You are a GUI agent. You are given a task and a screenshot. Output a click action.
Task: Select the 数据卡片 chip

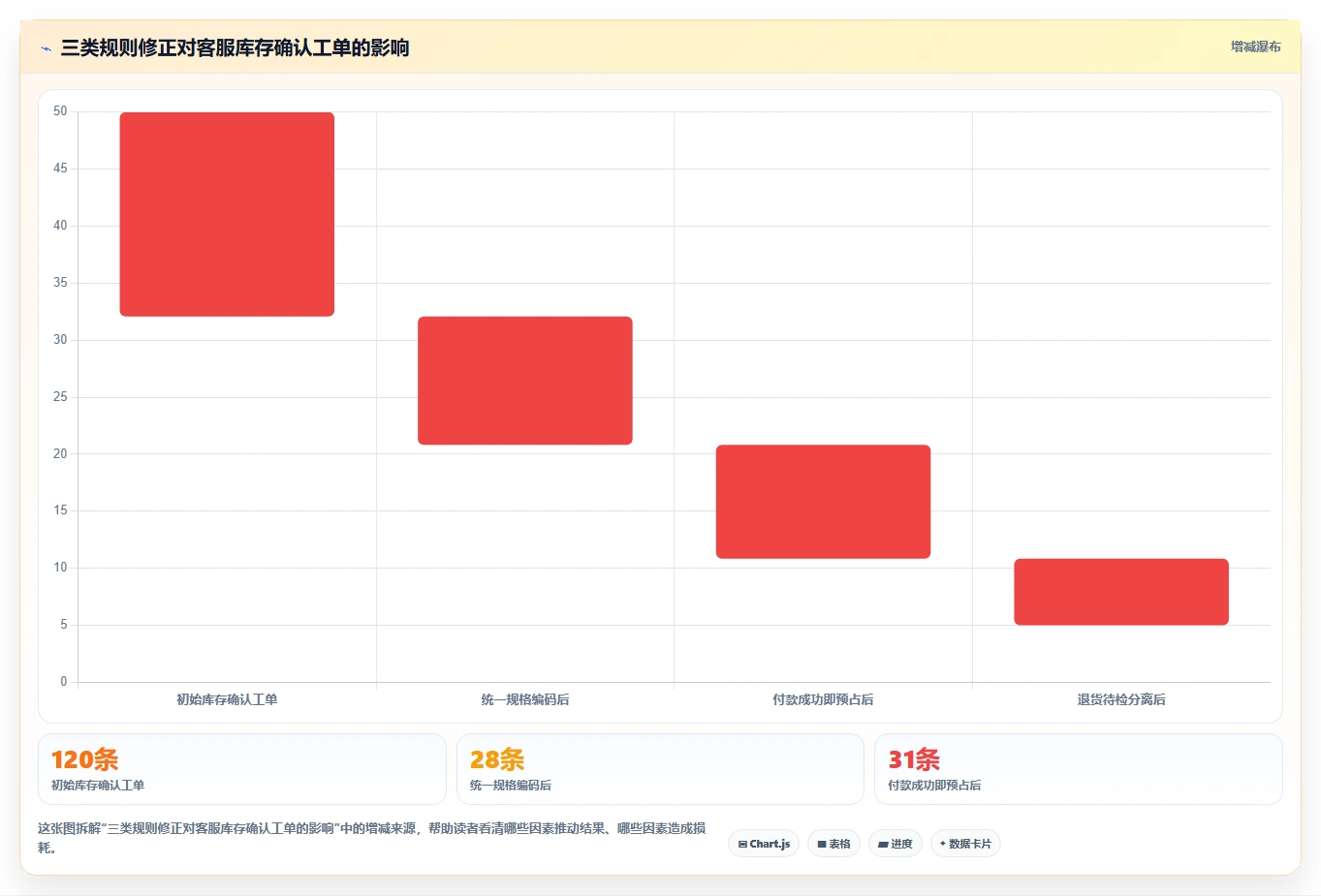(x=965, y=844)
